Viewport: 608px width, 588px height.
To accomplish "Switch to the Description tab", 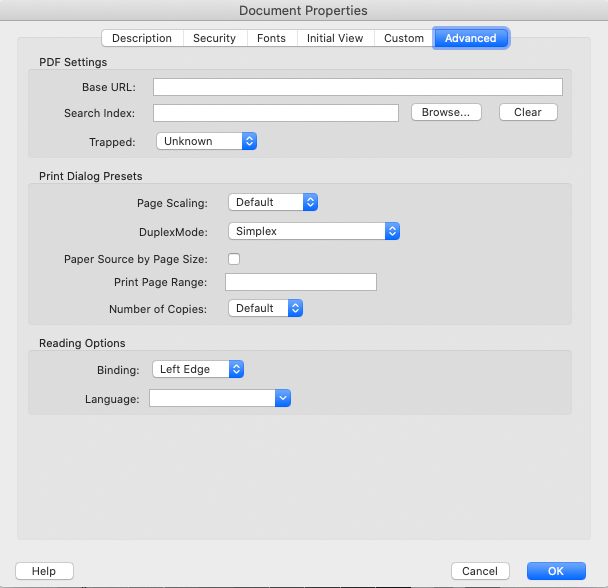I will pyautogui.click(x=142, y=38).
